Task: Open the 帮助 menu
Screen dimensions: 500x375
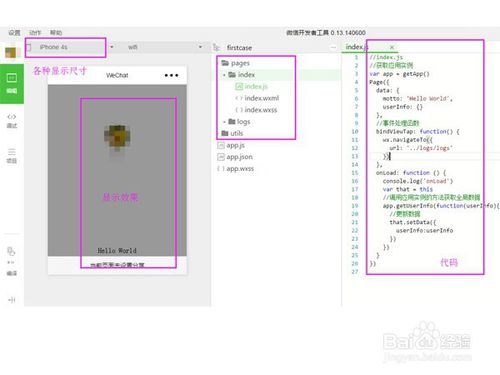Action: tap(56, 33)
